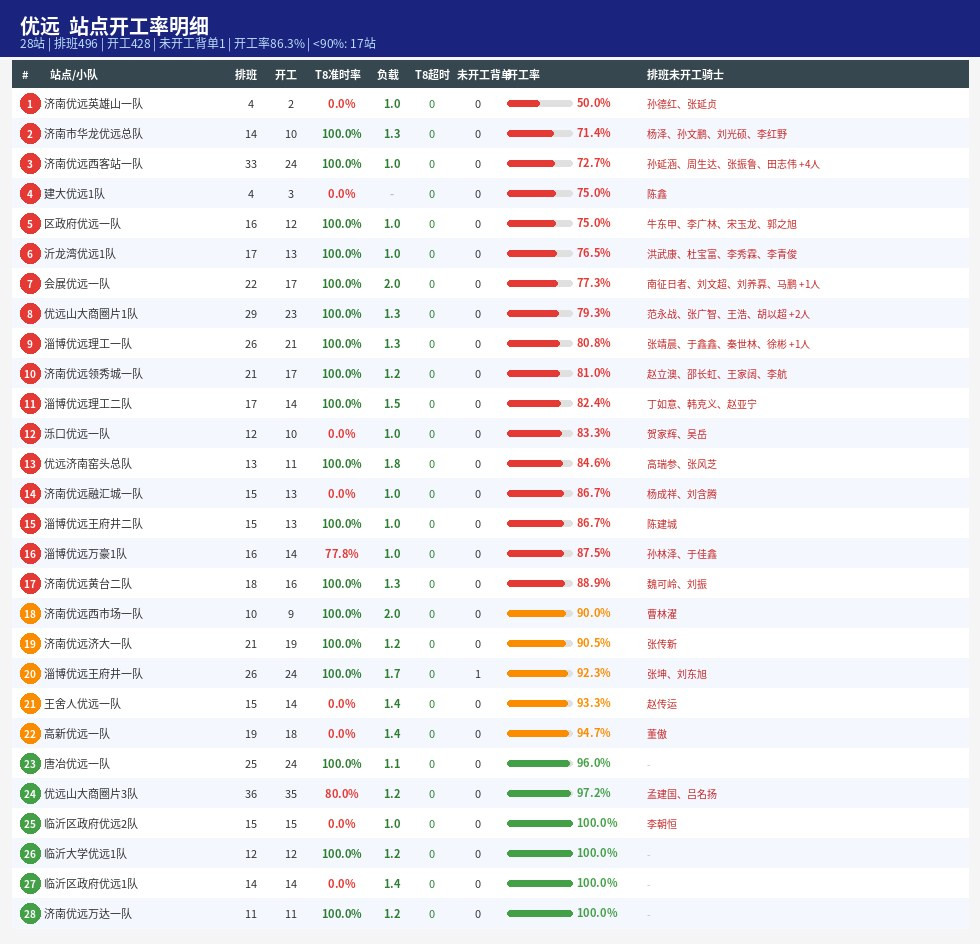Click 80.0% on-time rate for 优远山大商圈片3队
This screenshot has height=944, width=980.
[341, 794]
